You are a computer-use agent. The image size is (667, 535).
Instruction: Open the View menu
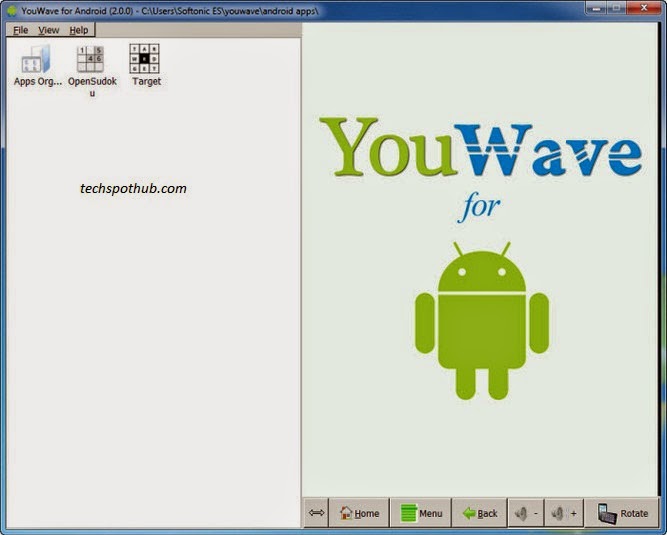(48, 30)
